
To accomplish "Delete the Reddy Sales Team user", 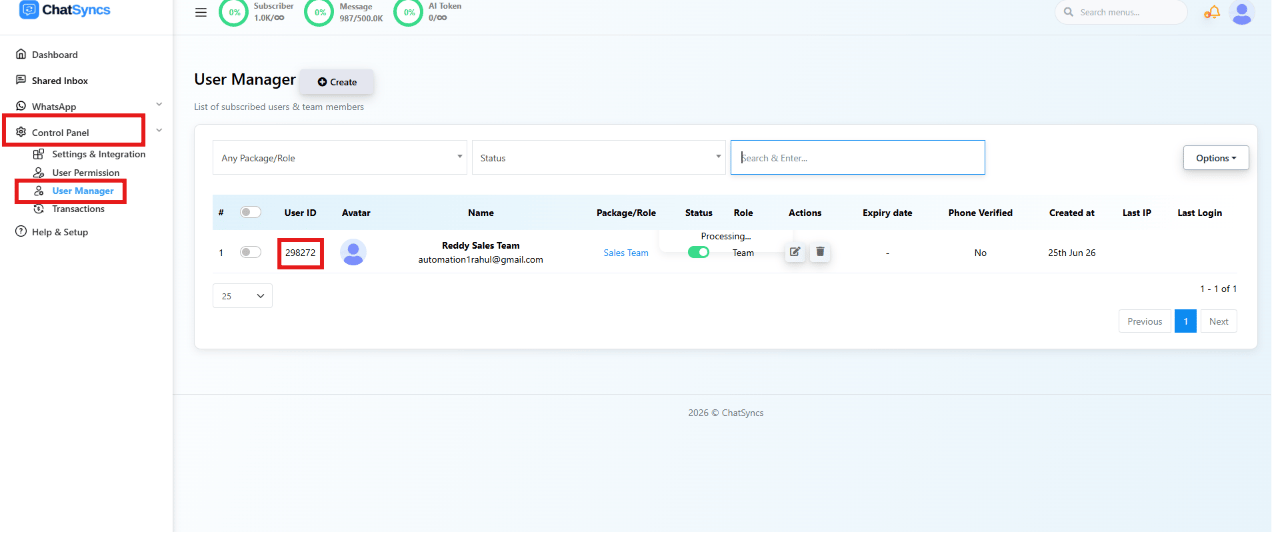I will (x=820, y=252).
